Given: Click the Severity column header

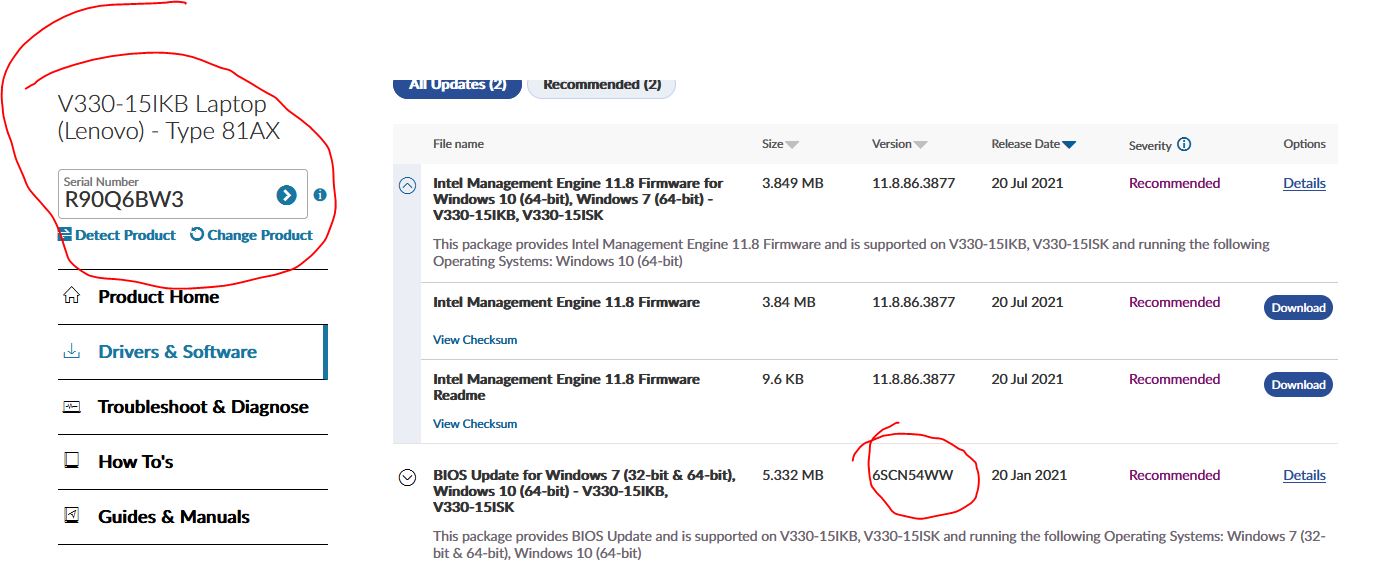Looking at the screenshot, I should point(1150,145).
